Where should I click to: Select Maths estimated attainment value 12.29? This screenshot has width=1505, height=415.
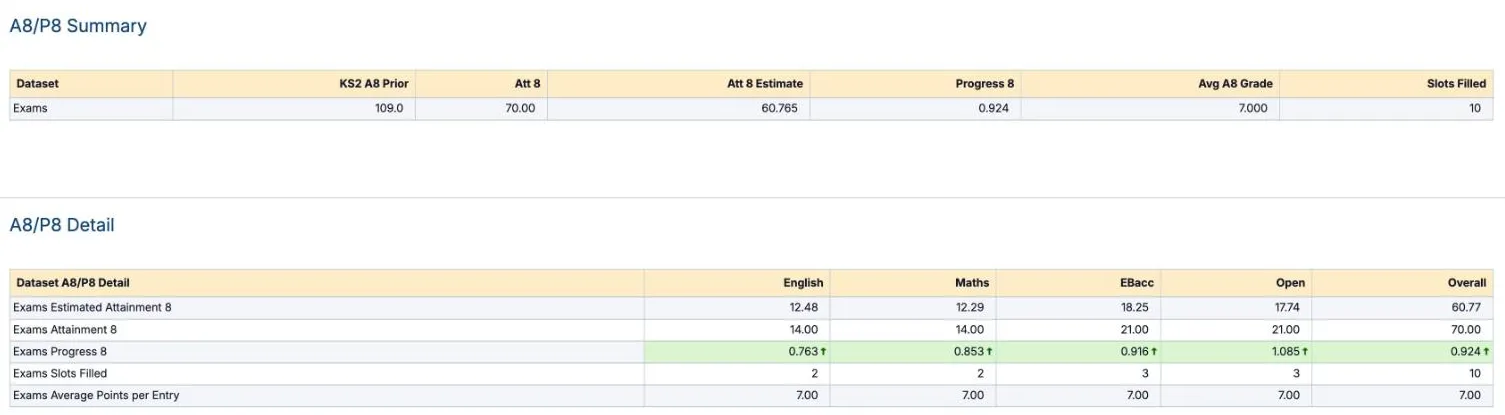tap(969, 308)
